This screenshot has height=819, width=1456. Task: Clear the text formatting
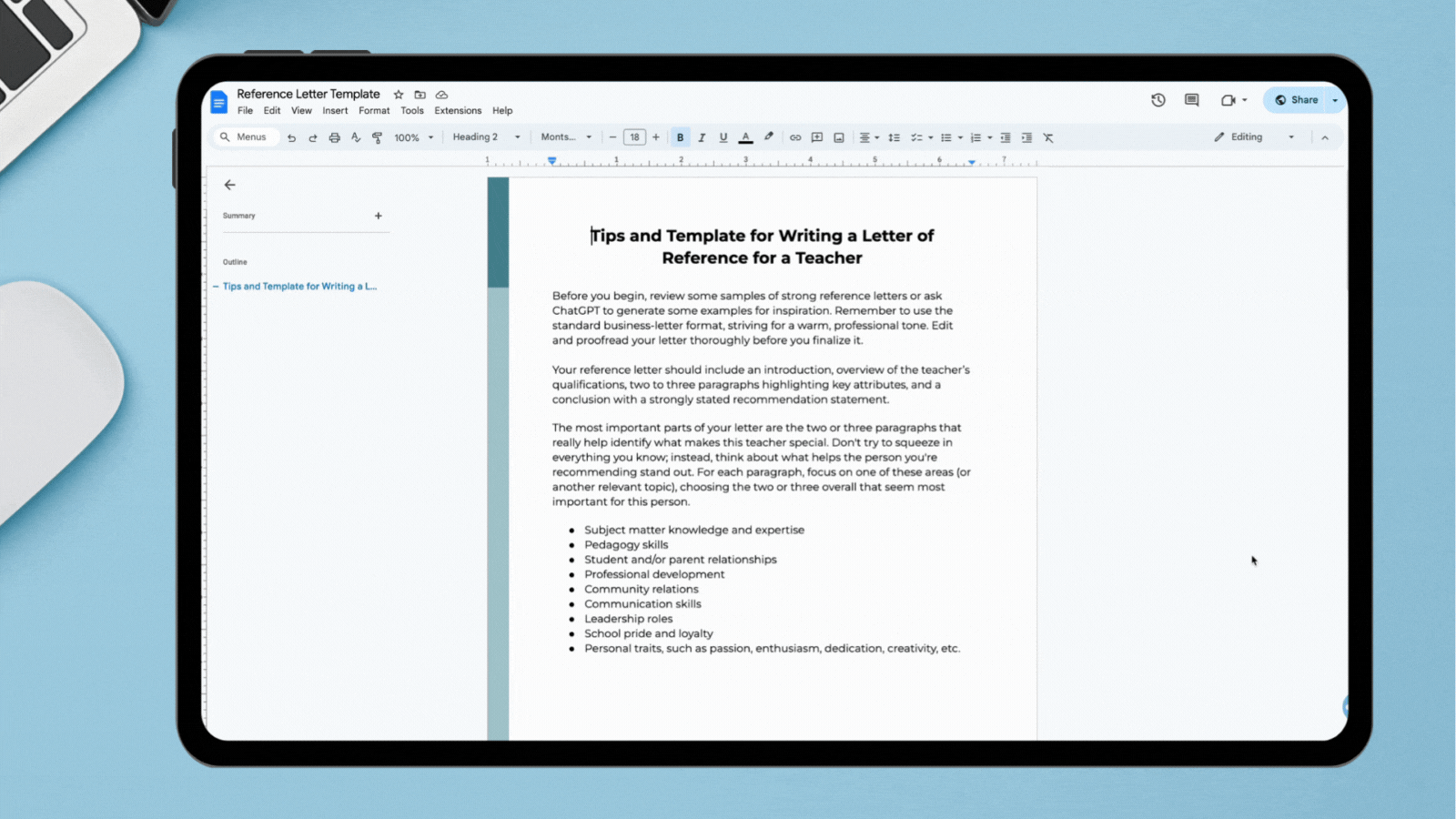point(1048,137)
